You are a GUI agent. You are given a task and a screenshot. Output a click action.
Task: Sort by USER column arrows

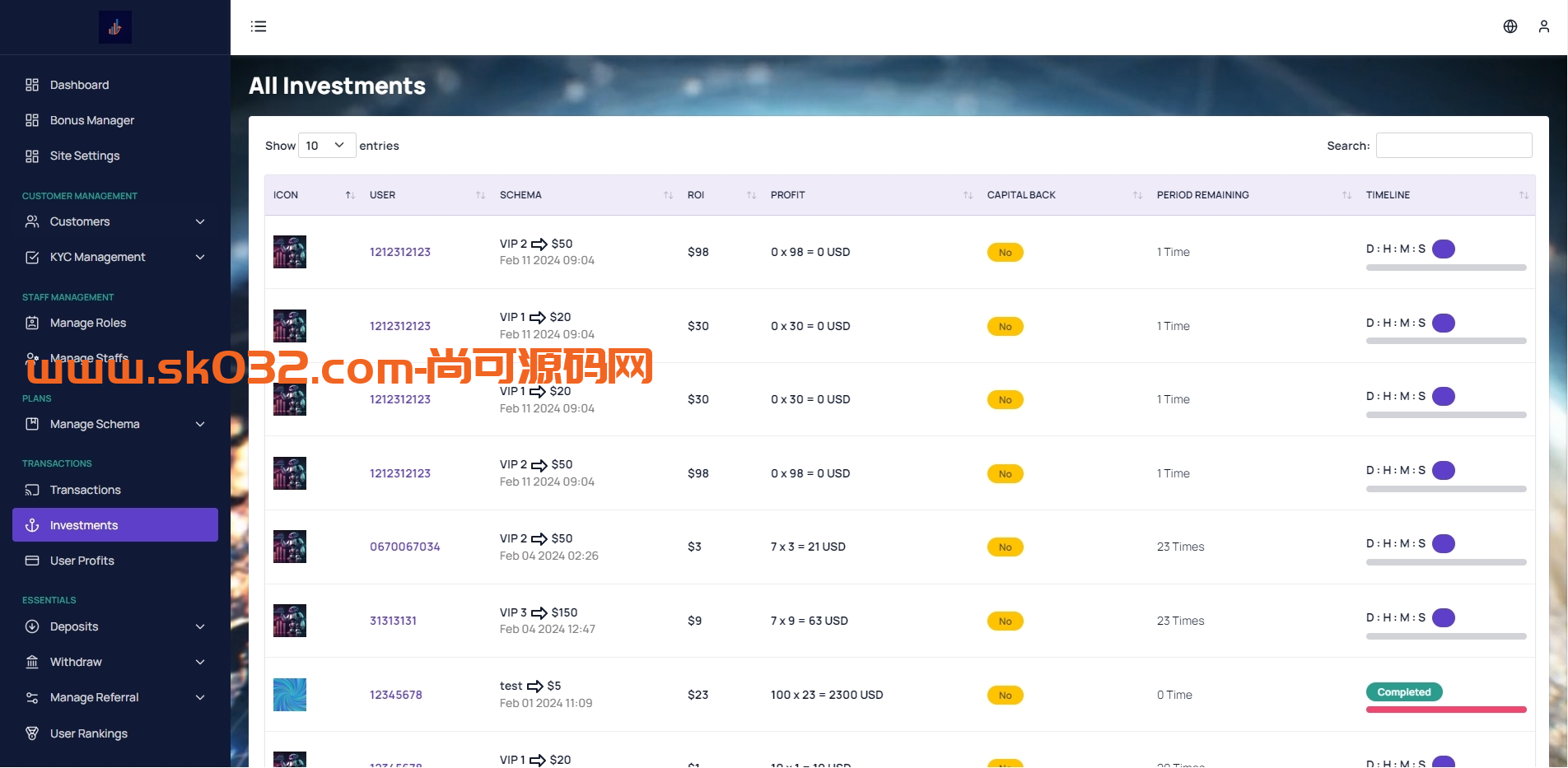tap(480, 195)
